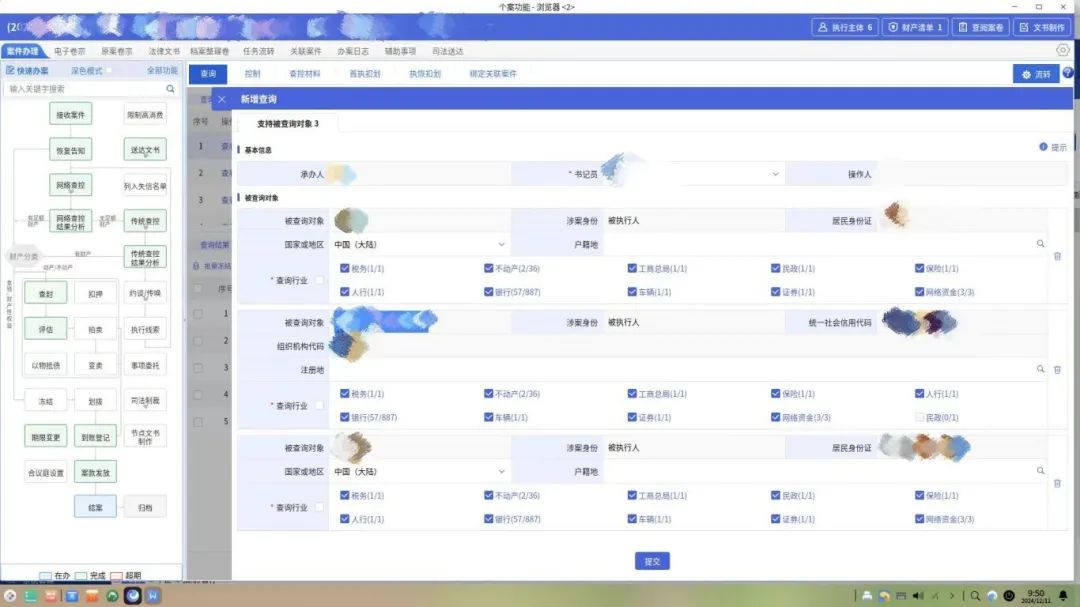Screen dimensions: 1080x607
Task: Delete the first queried person with trash icon
Action: (x=1057, y=256)
